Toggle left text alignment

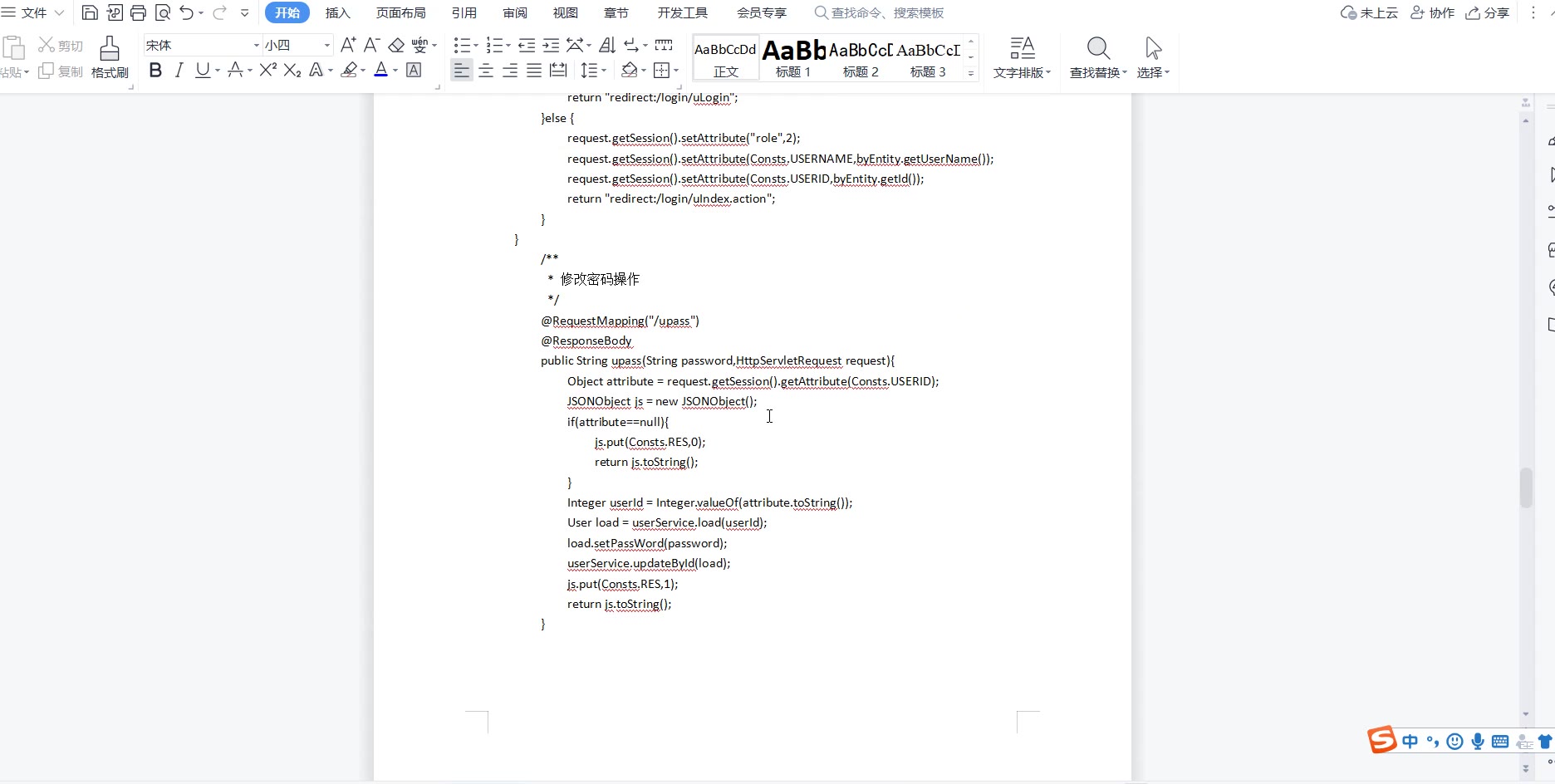pos(461,71)
